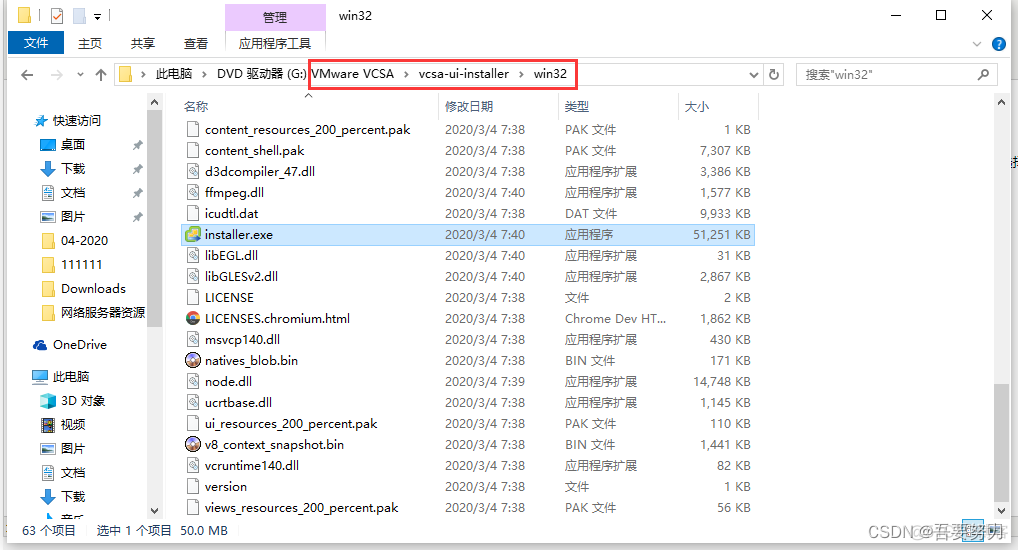Open Explorer help question mark
This screenshot has height=550, width=1018.
(x=999, y=44)
